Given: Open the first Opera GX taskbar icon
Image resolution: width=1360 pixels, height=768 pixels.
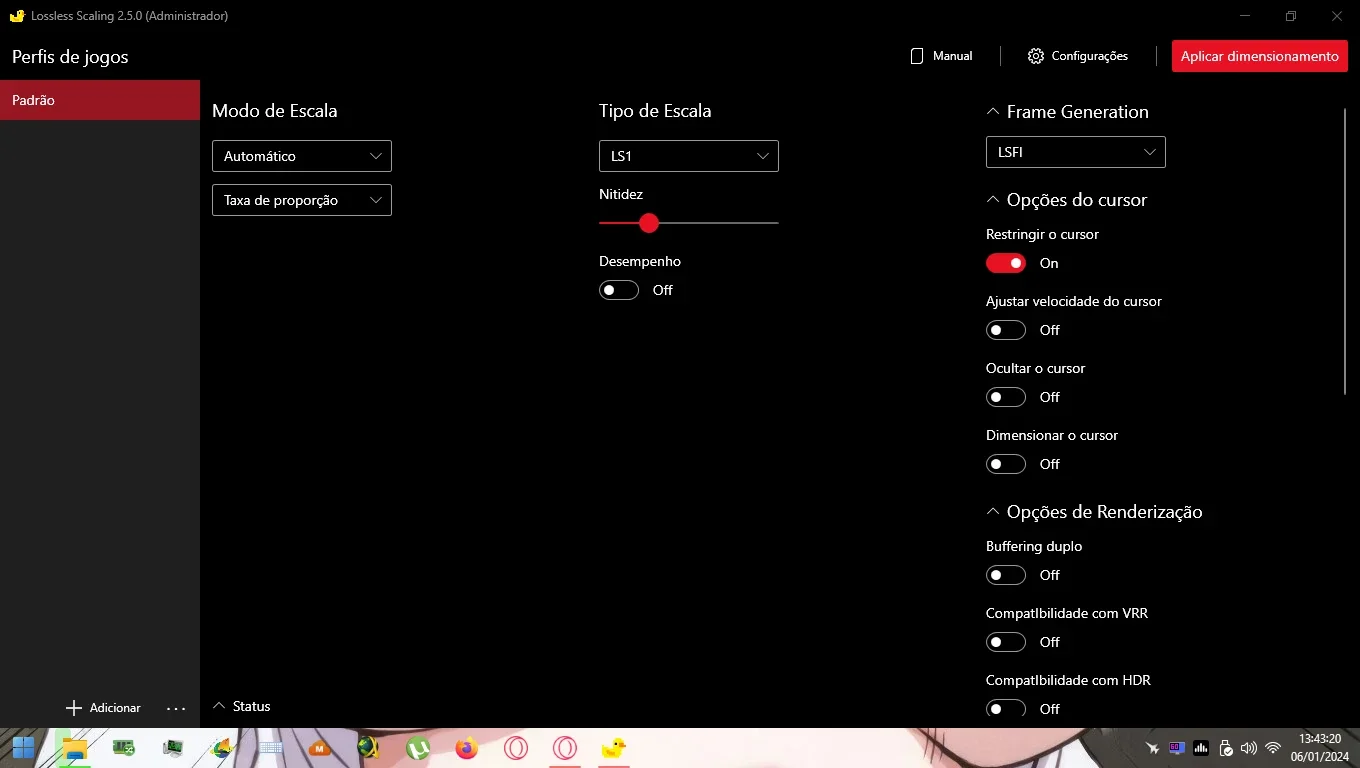Looking at the screenshot, I should tap(516, 748).
